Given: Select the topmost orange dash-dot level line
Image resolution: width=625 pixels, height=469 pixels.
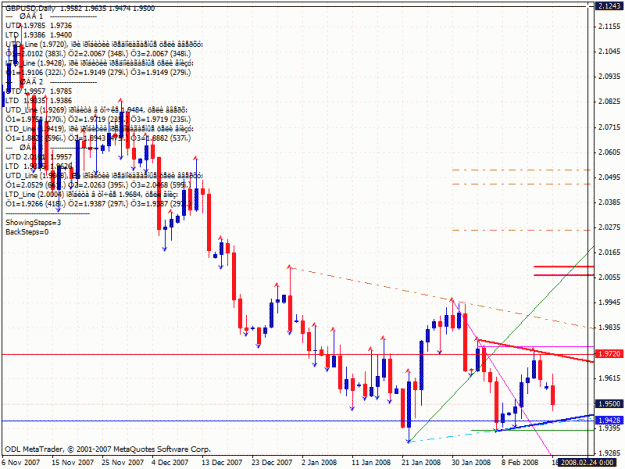Looking at the screenshot, I should click(521, 170).
